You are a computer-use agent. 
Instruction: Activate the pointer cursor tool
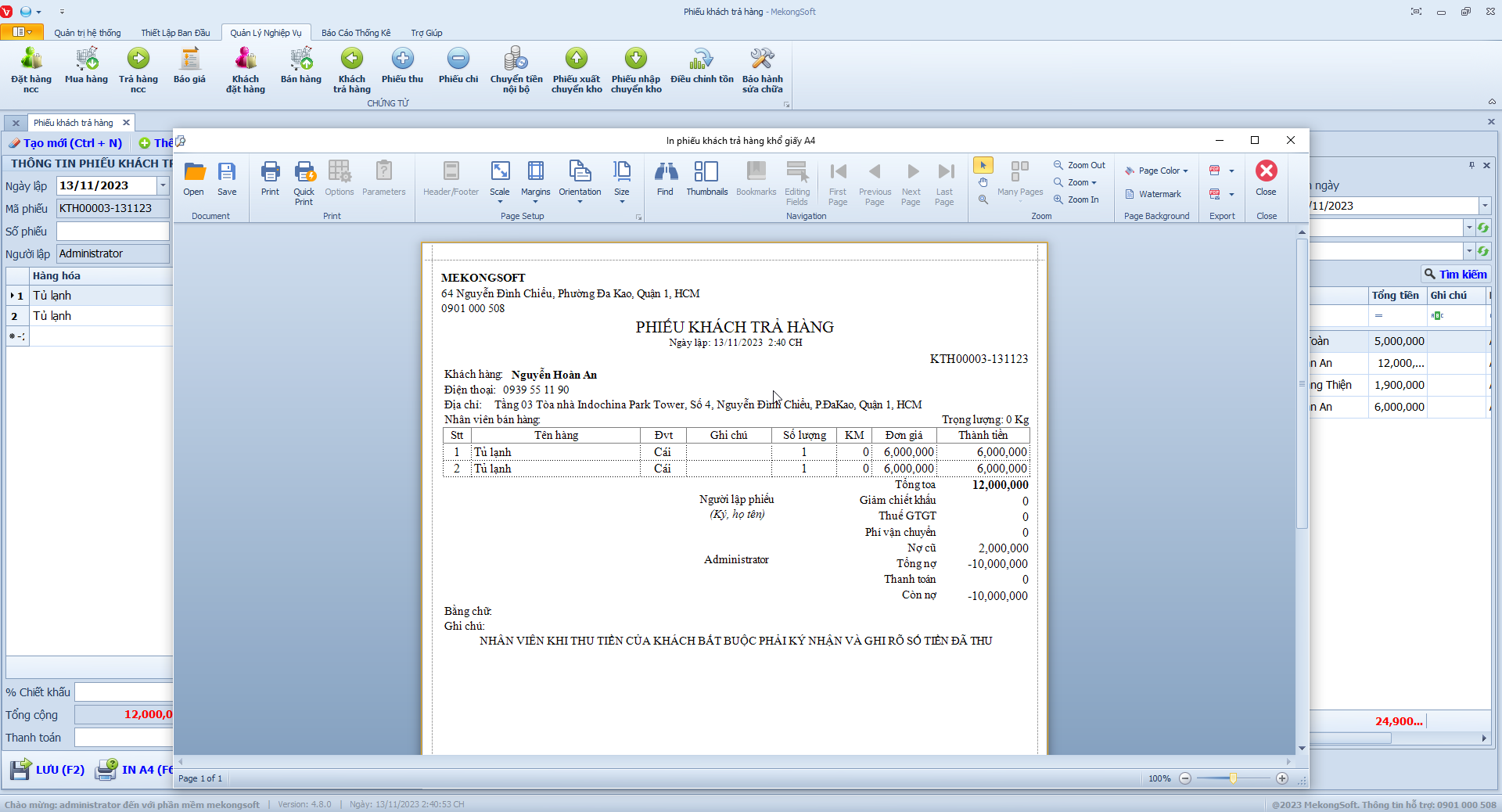[983, 165]
